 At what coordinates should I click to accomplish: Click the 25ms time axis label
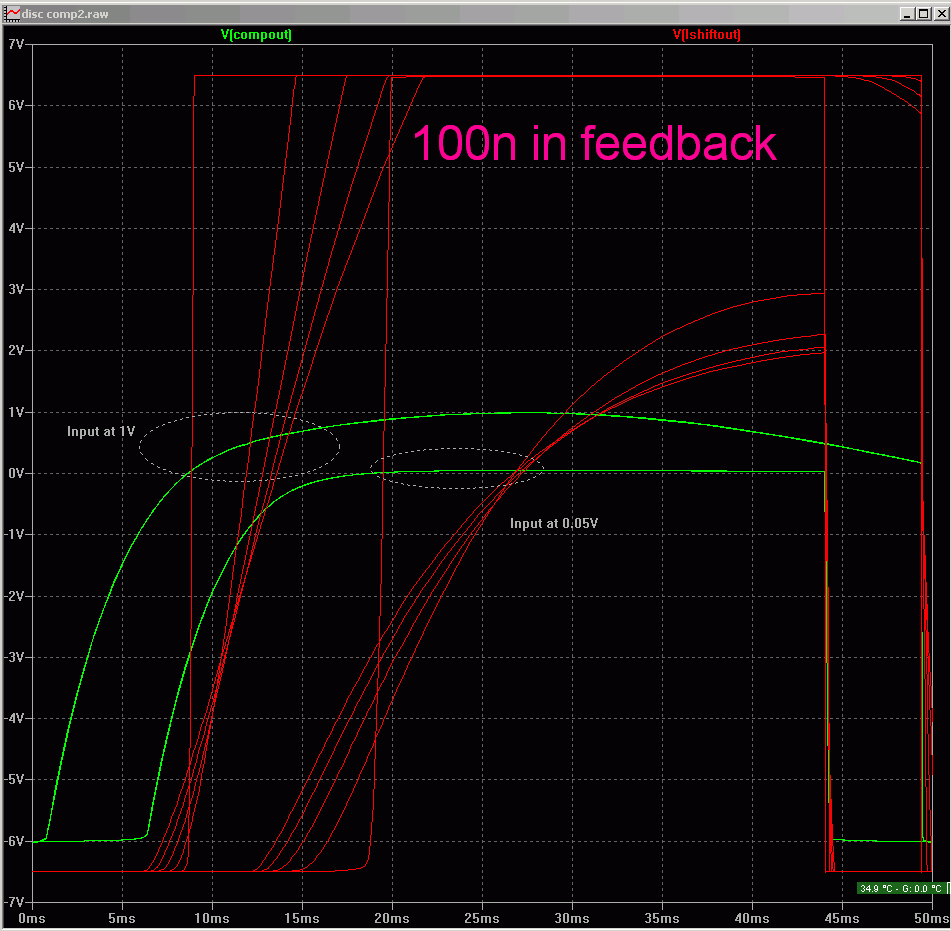482,918
